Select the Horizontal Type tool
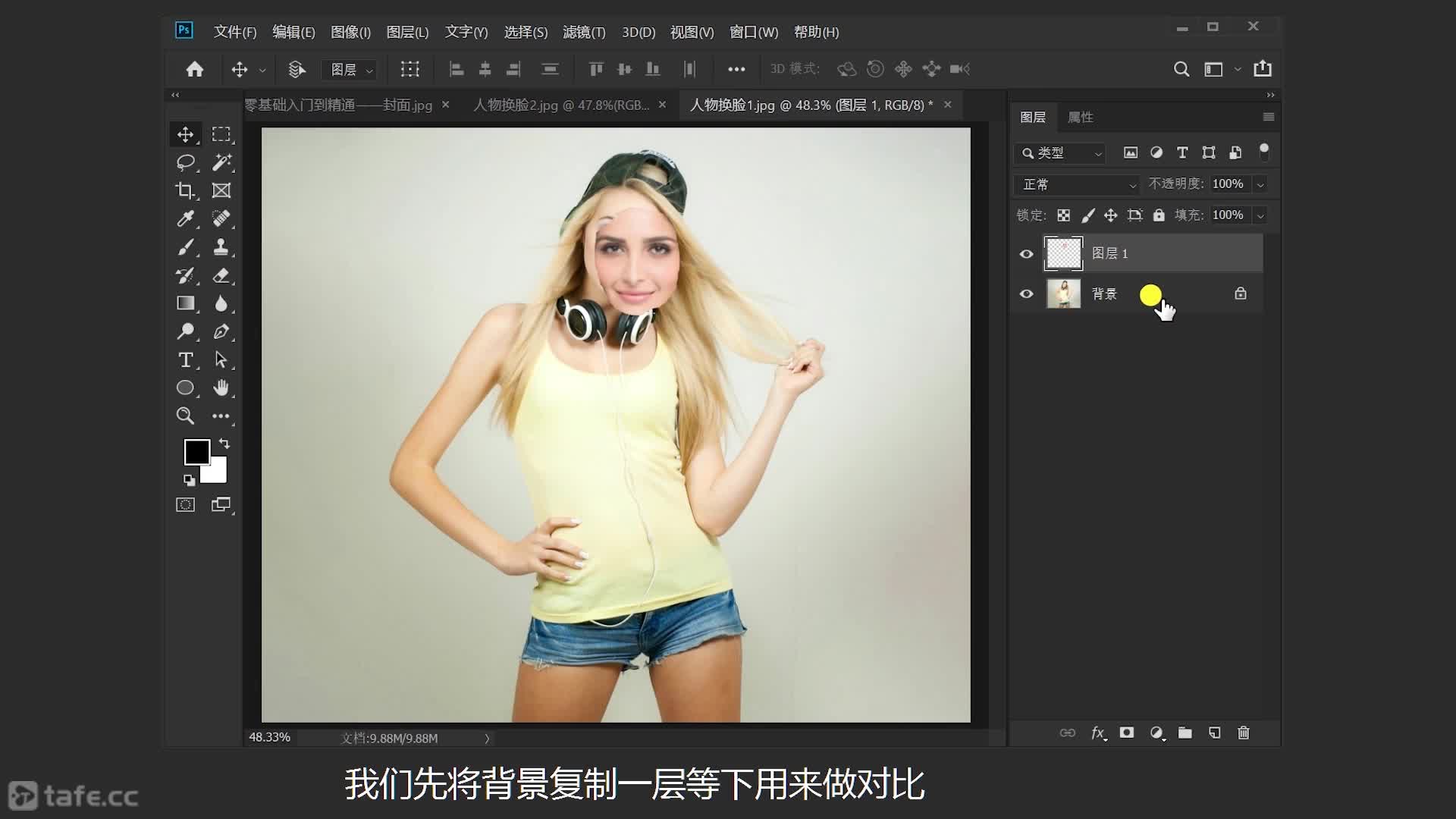 pos(186,359)
